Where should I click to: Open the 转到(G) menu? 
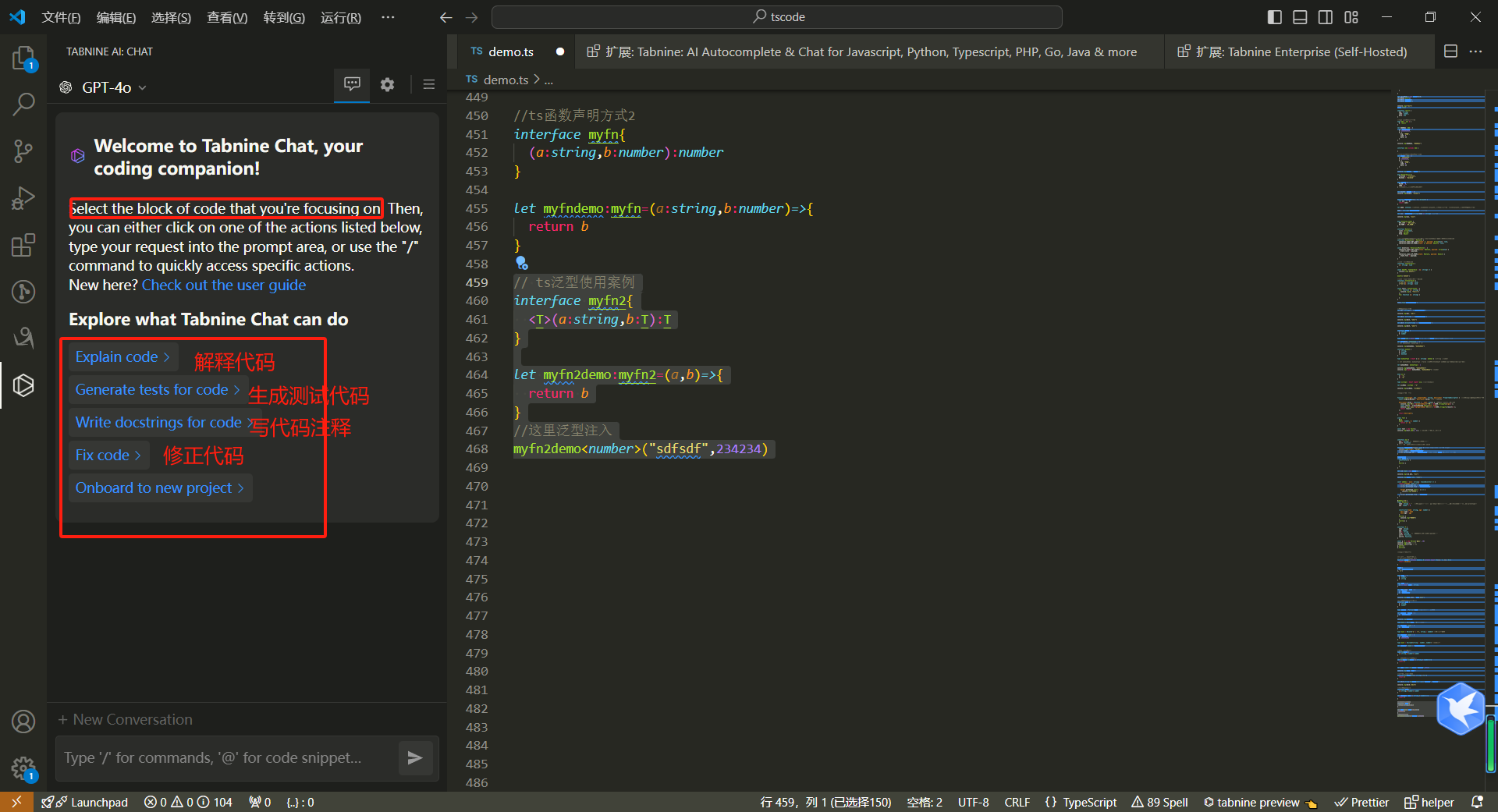click(284, 17)
